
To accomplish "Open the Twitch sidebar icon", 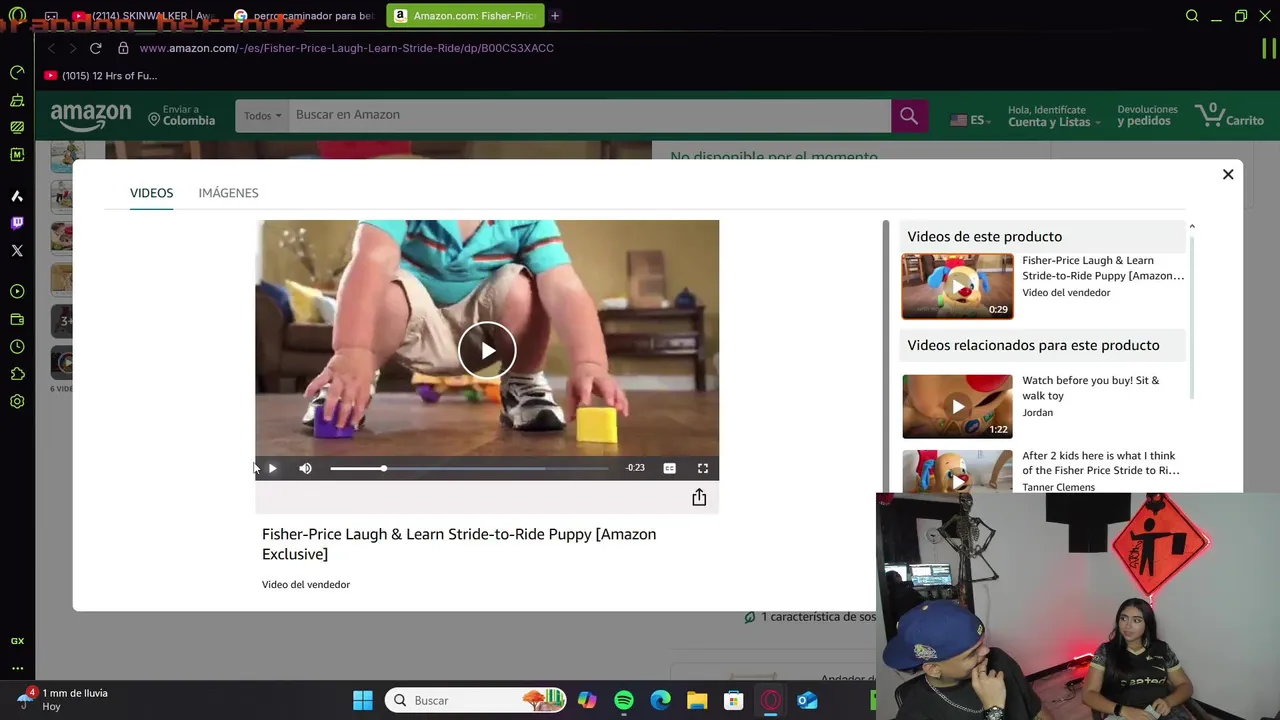I will click(17, 223).
